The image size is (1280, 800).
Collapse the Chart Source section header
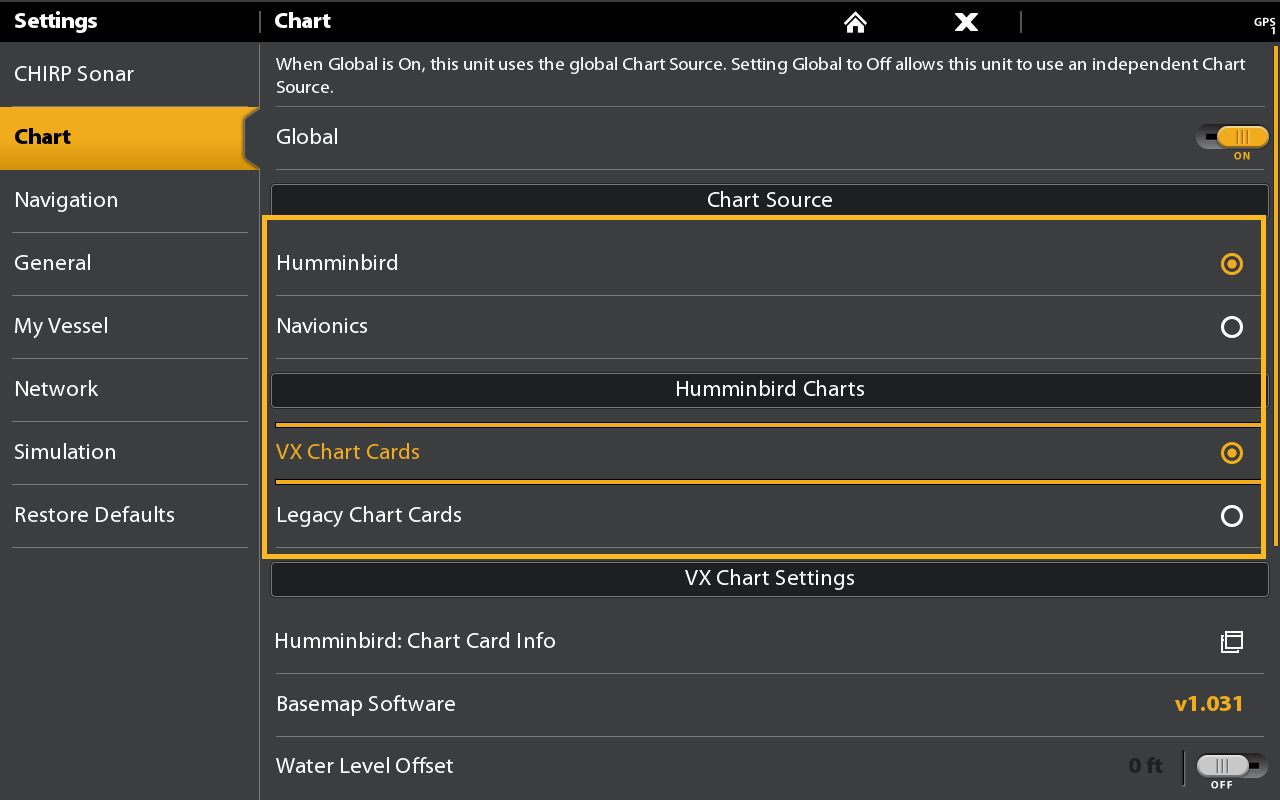tap(770, 200)
